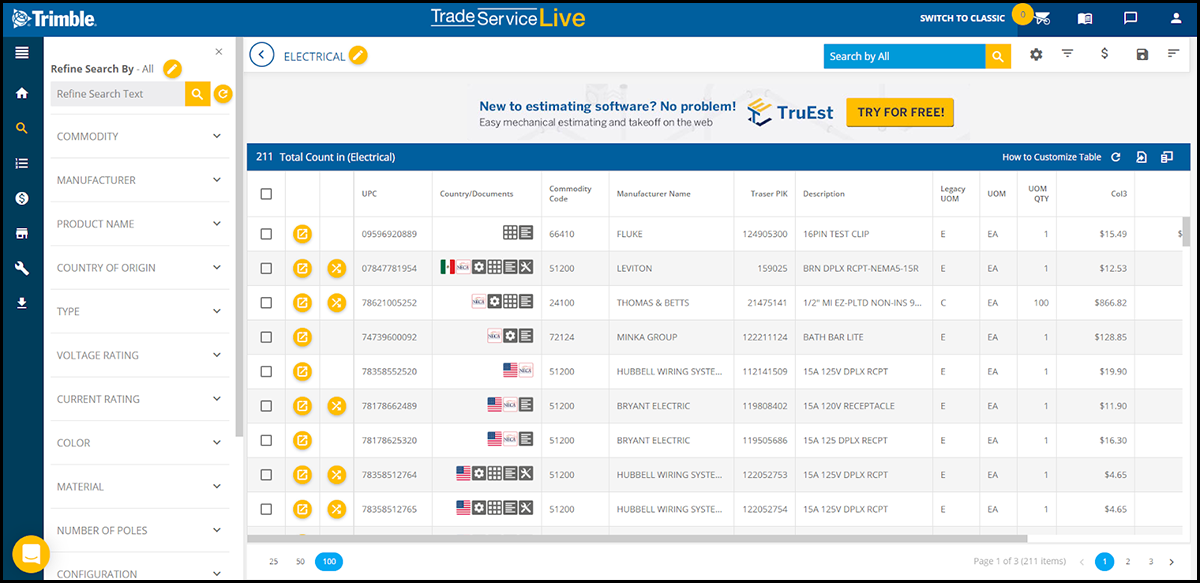1200x583 pixels.
Task: Open the hamburger menu in left sidebar
Action: click(x=21, y=53)
